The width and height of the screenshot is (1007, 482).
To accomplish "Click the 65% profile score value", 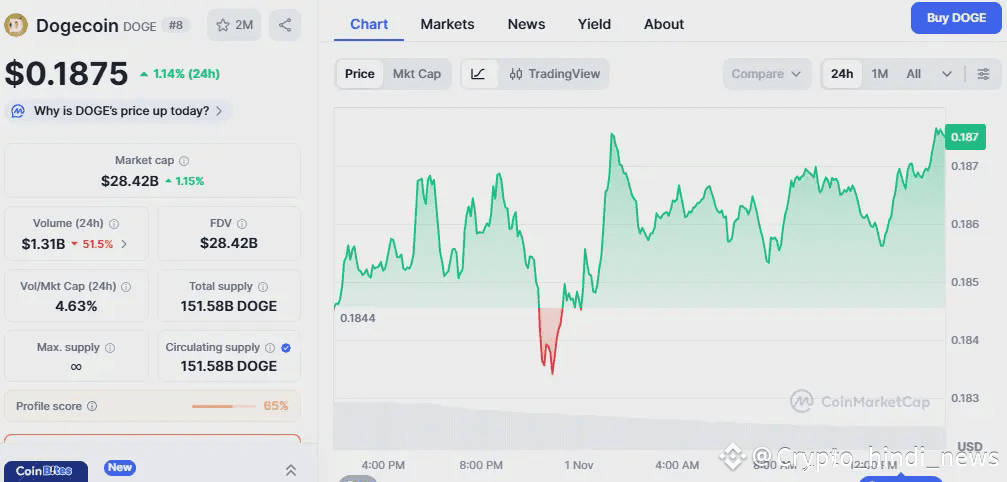I will [276, 406].
